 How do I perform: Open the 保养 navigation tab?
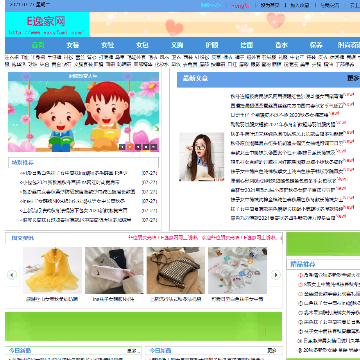pos(316,45)
